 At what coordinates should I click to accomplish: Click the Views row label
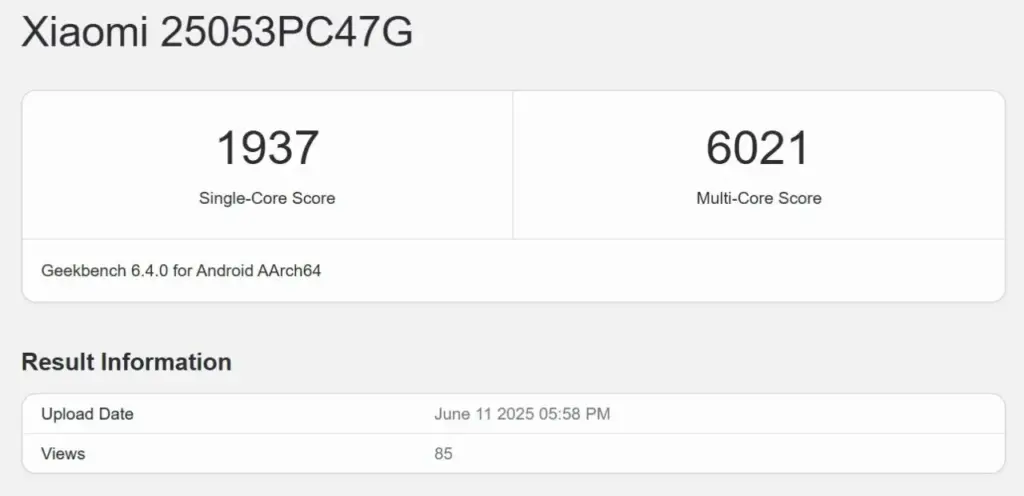[63, 454]
